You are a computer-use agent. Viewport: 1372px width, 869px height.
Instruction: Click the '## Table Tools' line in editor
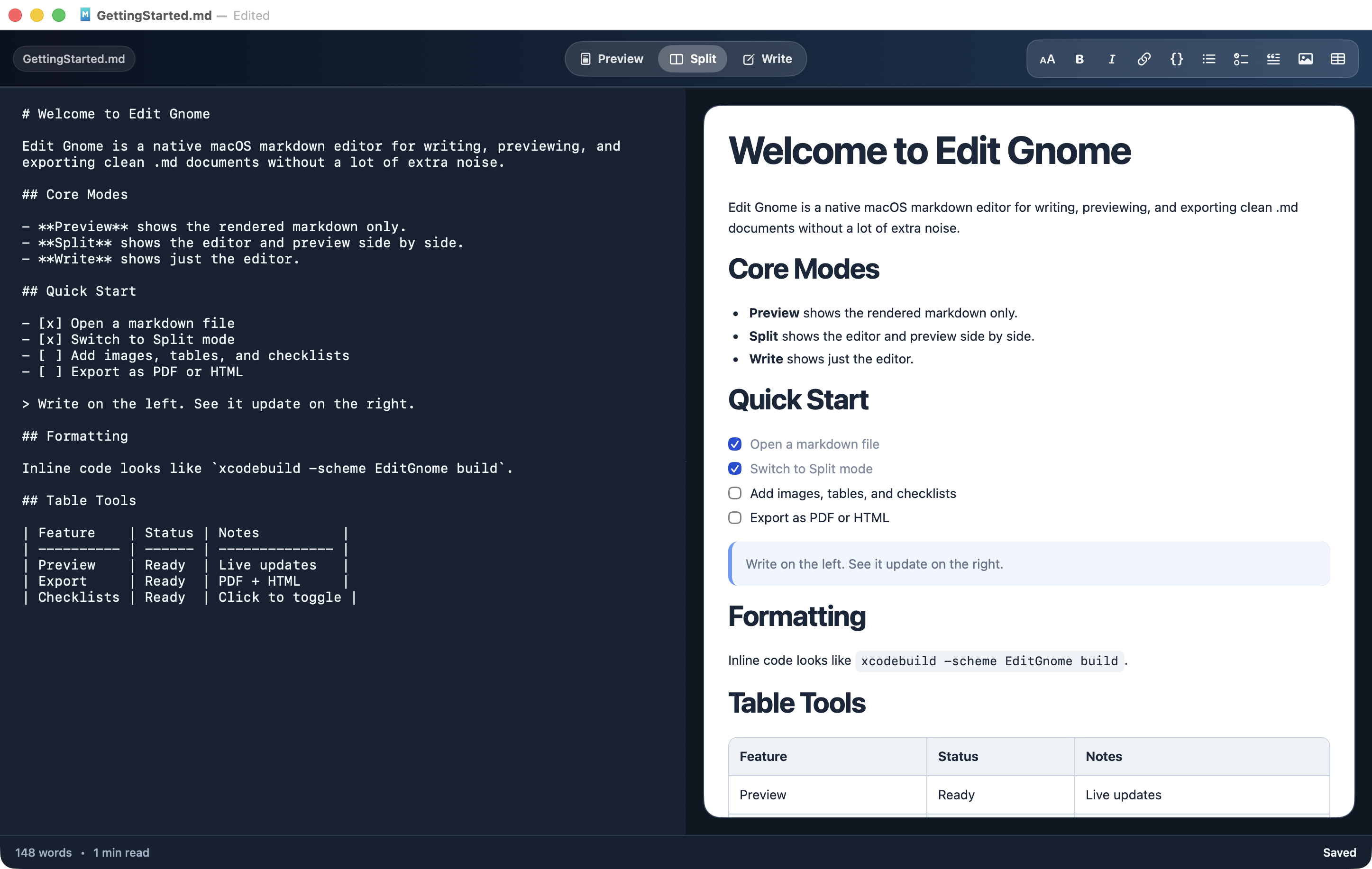point(79,500)
